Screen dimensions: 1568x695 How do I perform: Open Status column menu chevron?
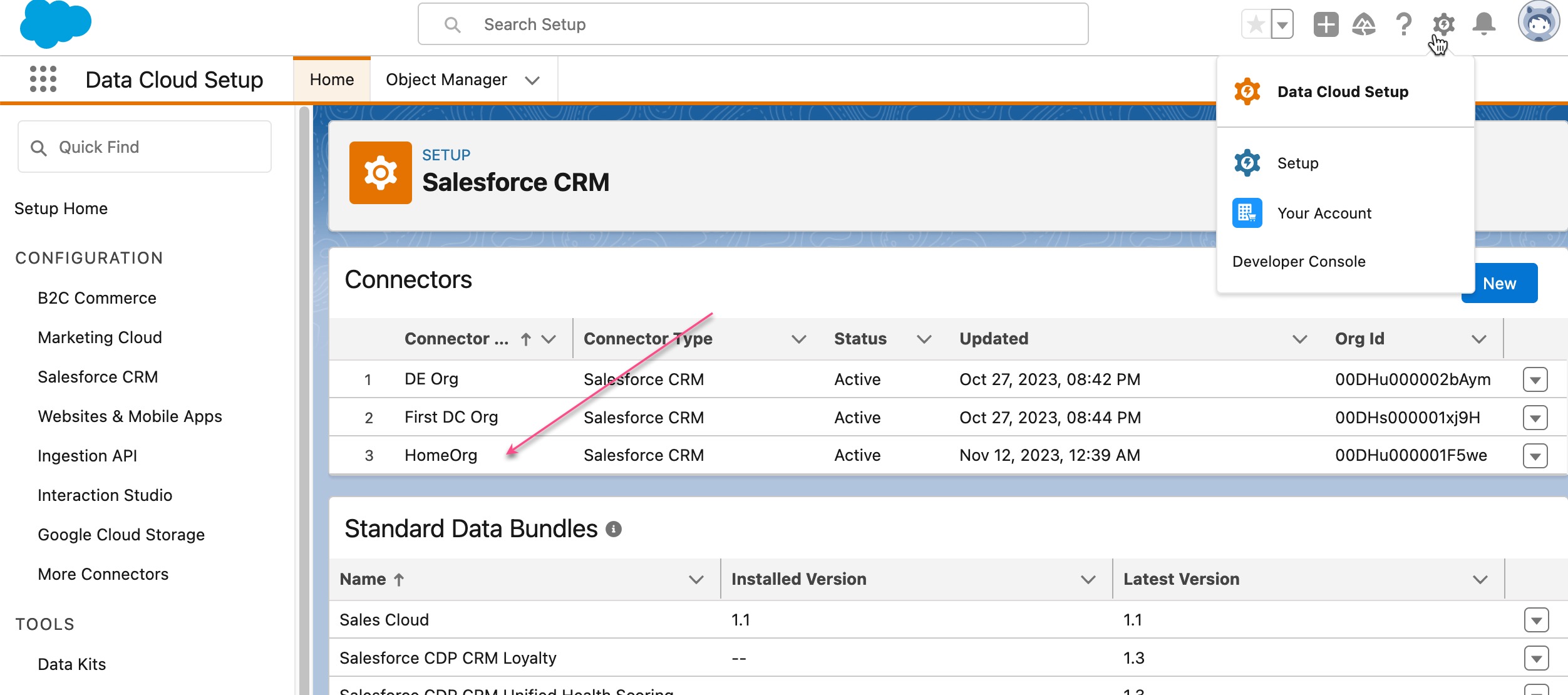(x=924, y=339)
